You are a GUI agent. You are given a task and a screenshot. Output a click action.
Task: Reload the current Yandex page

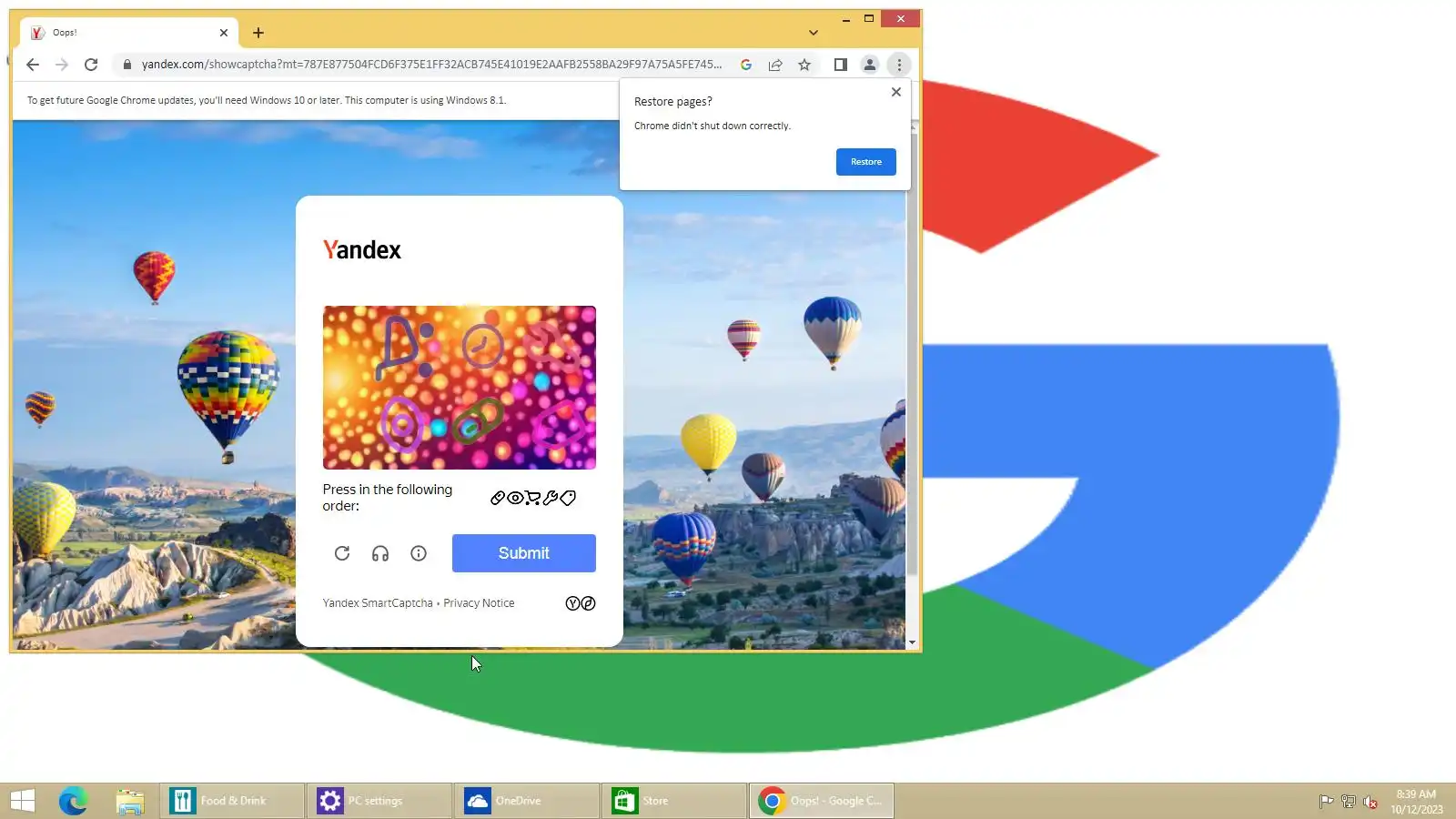tap(91, 65)
